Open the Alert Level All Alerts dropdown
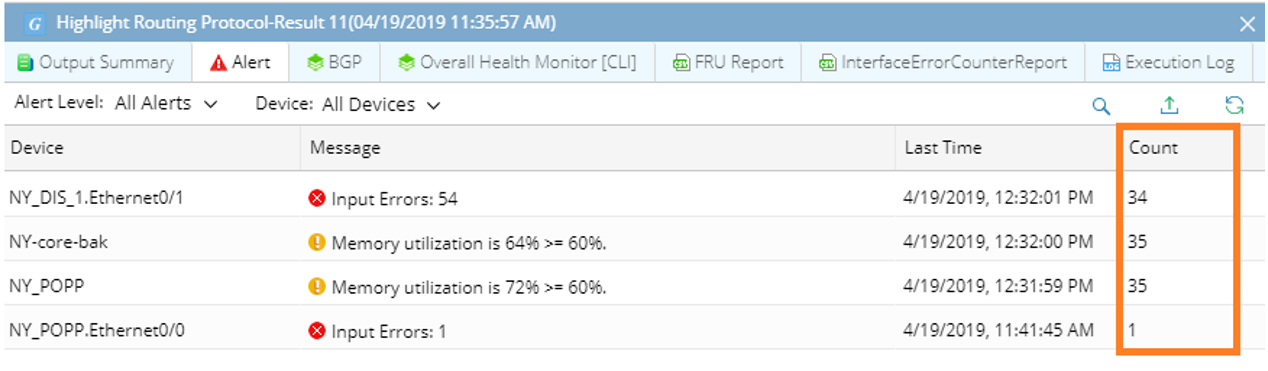This screenshot has height=371, width=1268. [x=165, y=103]
